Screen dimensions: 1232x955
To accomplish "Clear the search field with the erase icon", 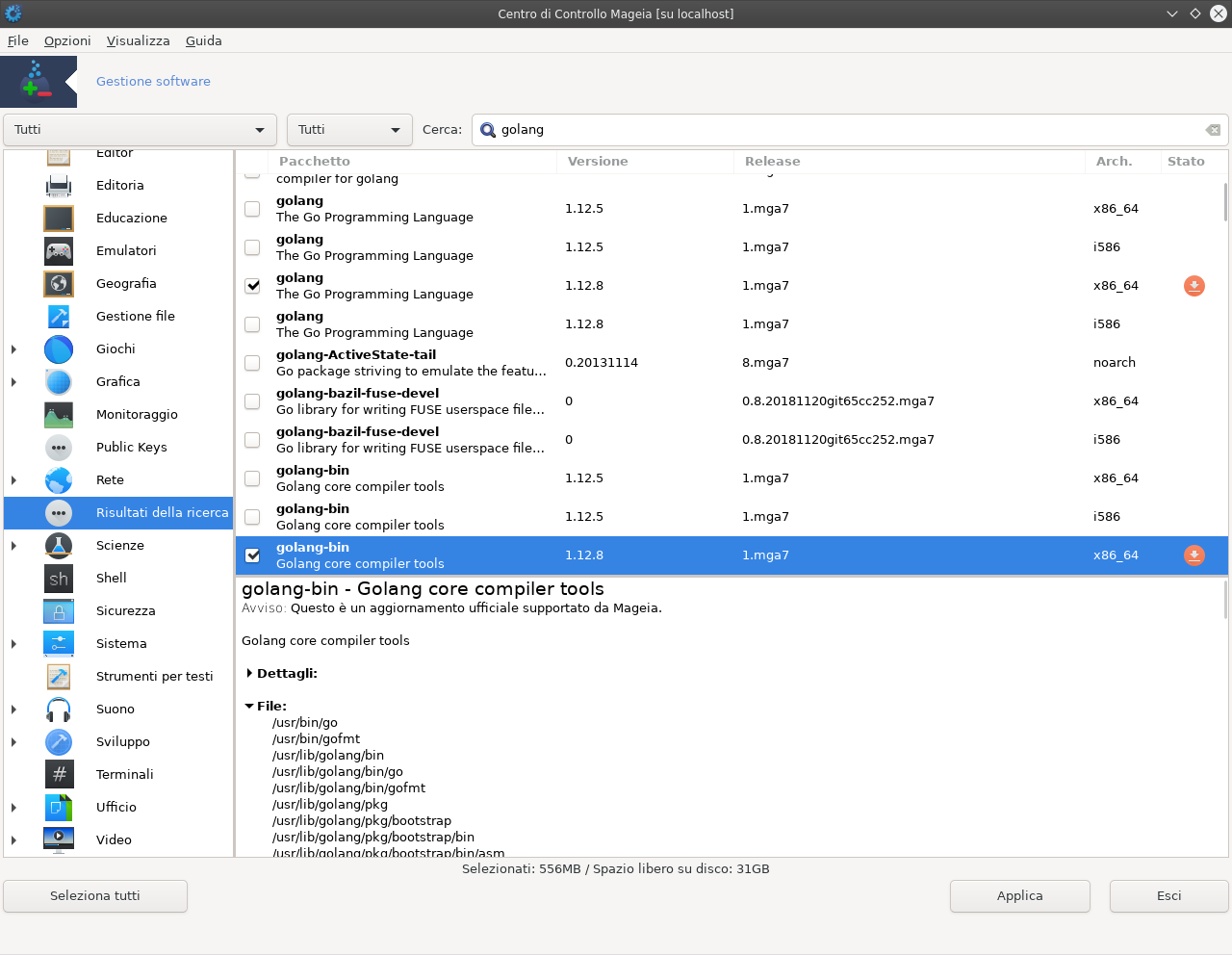I will click(1213, 130).
